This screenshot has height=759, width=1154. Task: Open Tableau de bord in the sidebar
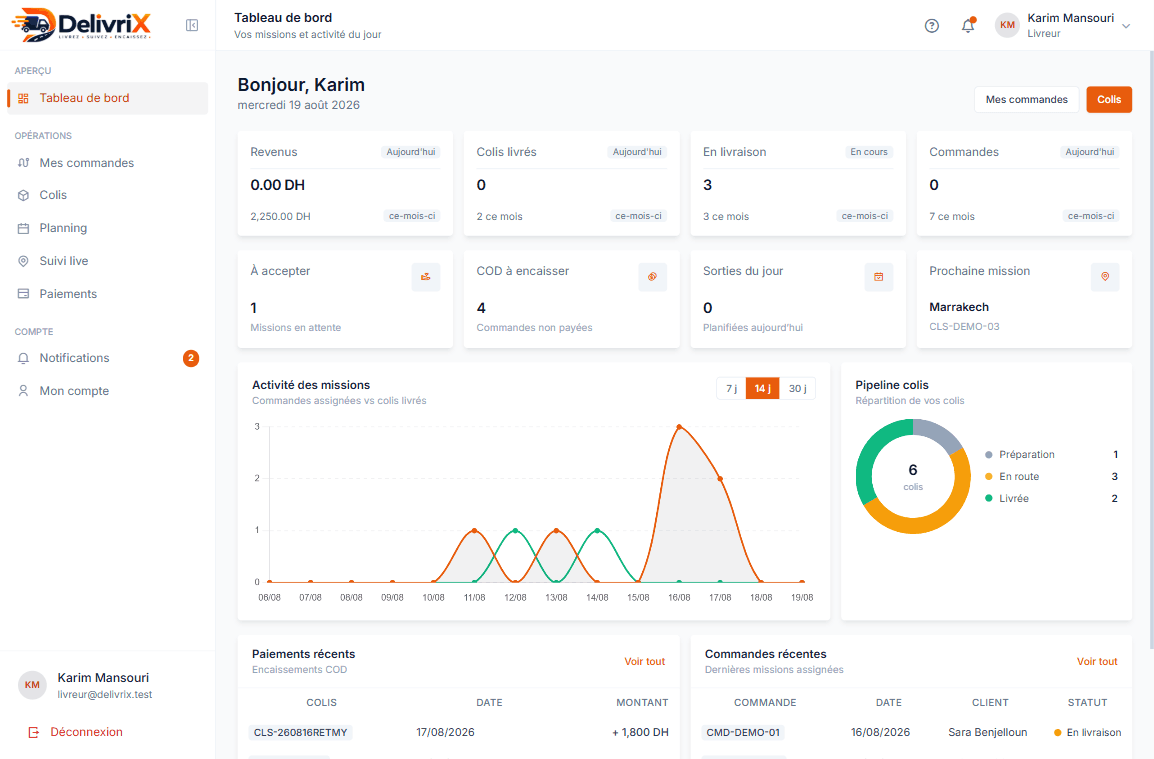(107, 98)
